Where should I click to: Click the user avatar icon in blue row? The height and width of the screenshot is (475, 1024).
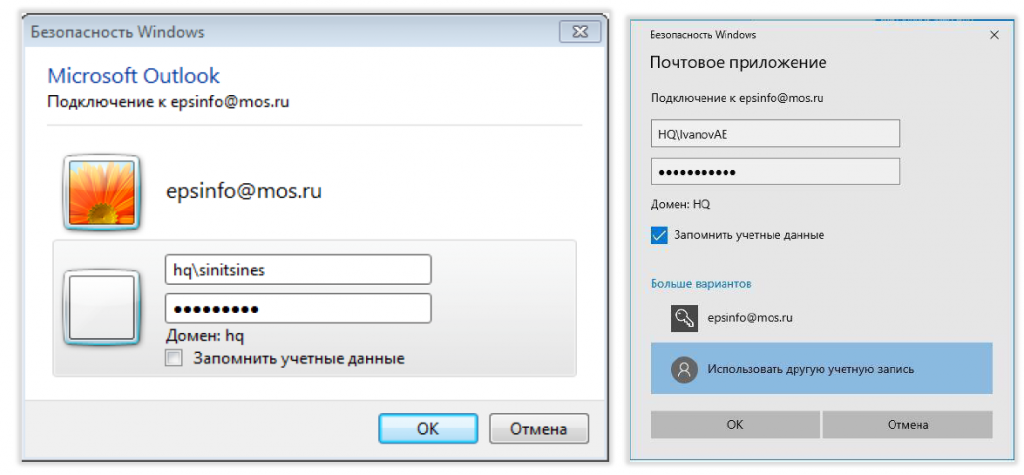[x=684, y=369]
